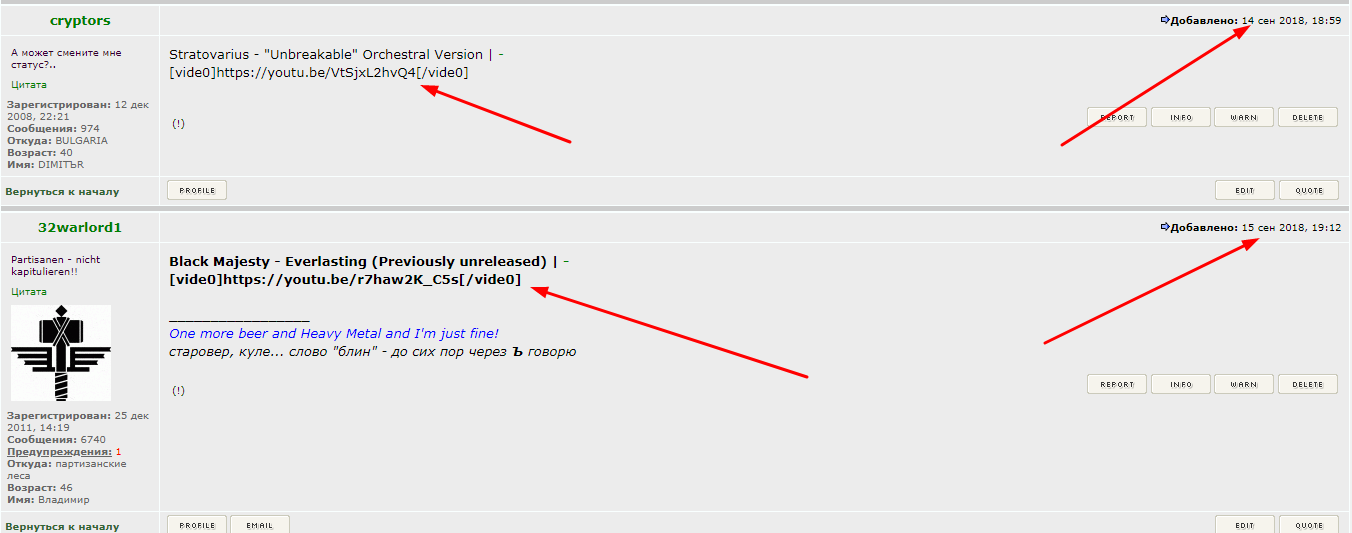Open cryptors' PROFILE button
1352x533 pixels.
pos(197,190)
